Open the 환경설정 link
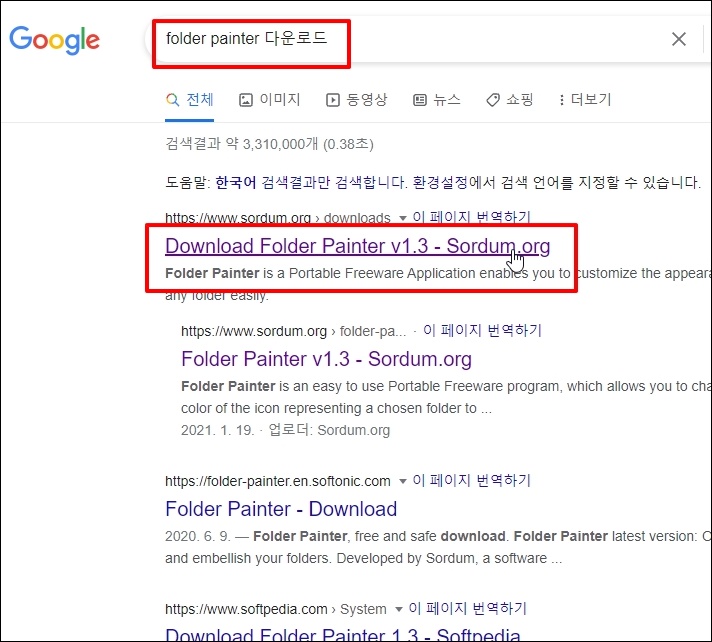 click(440, 183)
